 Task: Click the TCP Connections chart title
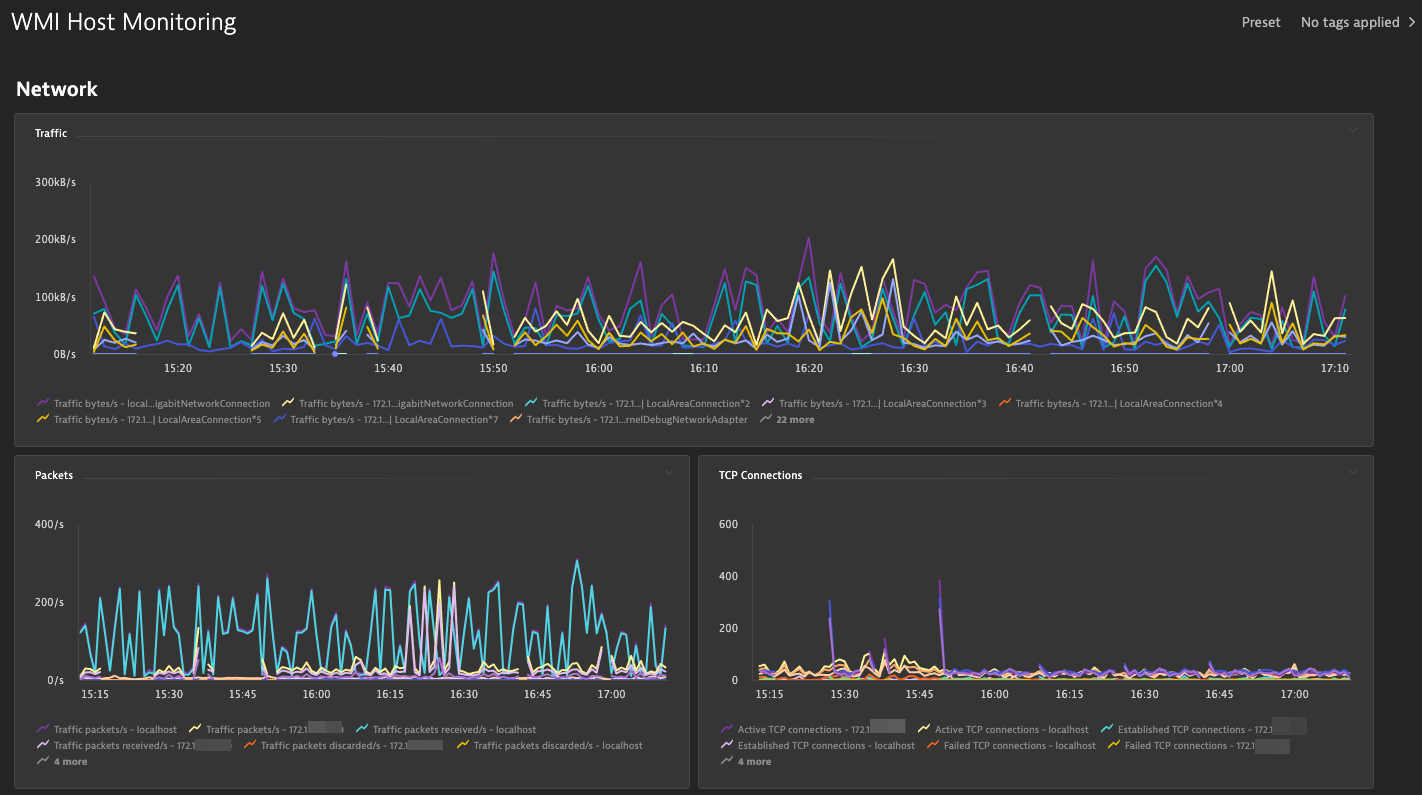click(x=760, y=475)
